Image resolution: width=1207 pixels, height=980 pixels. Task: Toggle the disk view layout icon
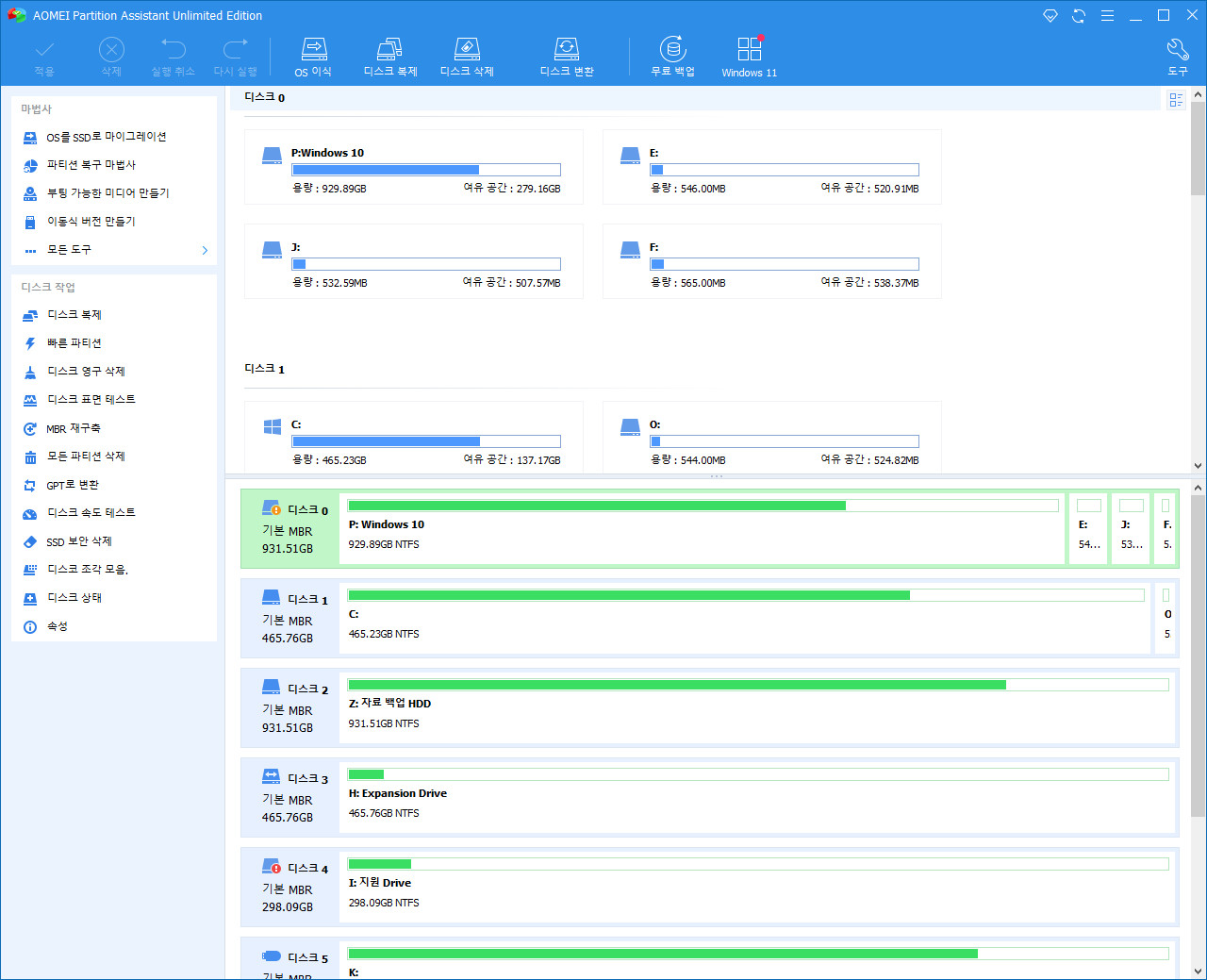tap(1176, 100)
